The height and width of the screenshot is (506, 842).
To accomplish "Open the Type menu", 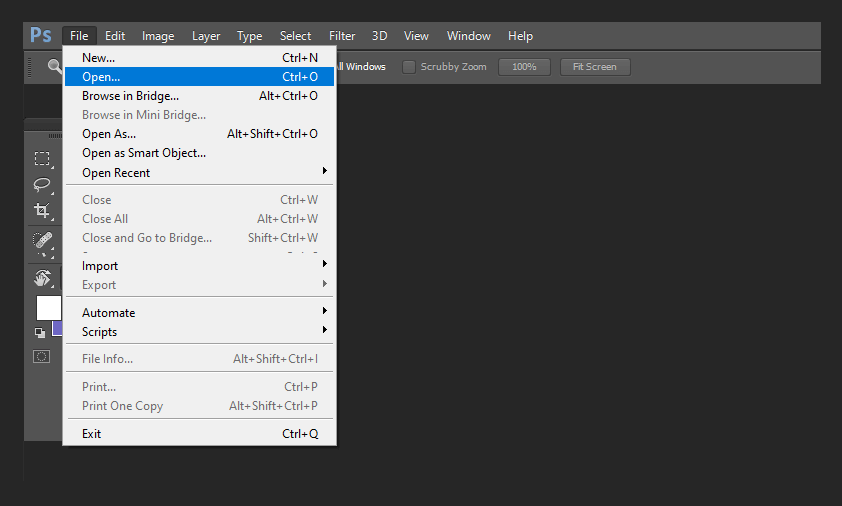I will (x=250, y=36).
